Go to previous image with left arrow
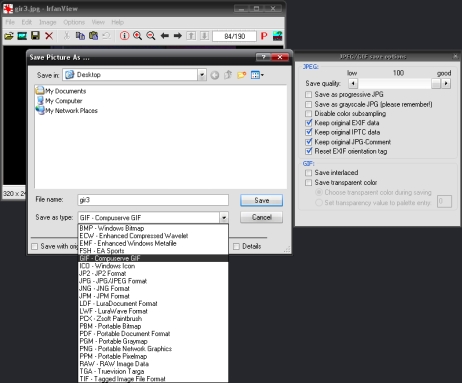Screen dimensions: 462x383 pos(164,36)
